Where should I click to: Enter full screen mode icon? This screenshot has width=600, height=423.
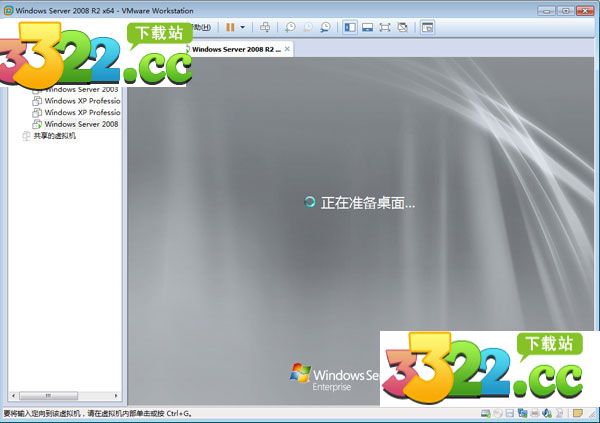coord(385,27)
